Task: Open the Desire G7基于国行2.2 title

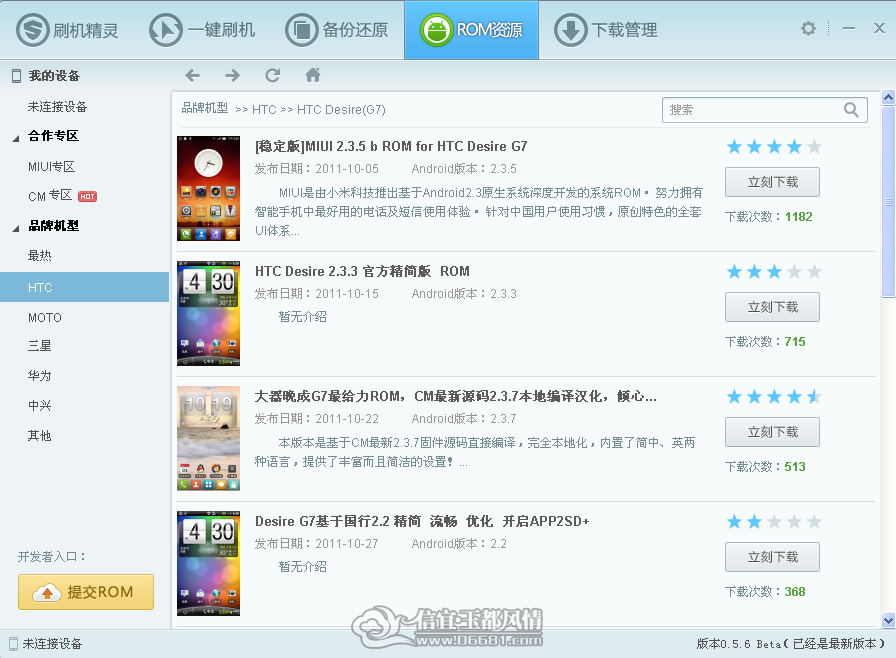Action: click(x=422, y=521)
